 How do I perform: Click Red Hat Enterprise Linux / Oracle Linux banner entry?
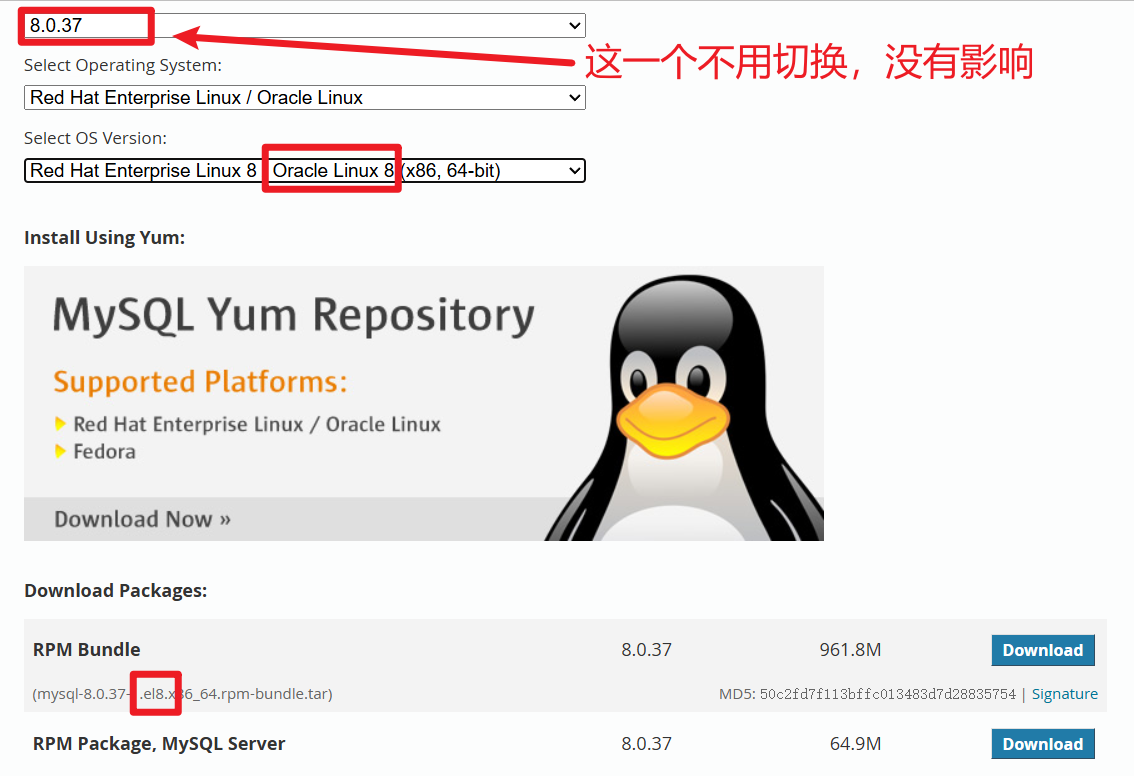coord(257,425)
